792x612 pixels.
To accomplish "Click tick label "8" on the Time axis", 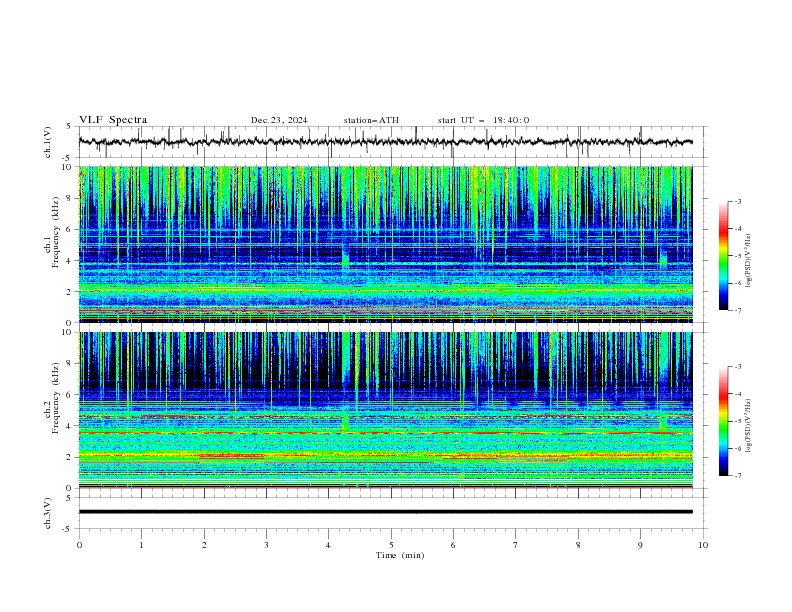I will tap(578, 545).
